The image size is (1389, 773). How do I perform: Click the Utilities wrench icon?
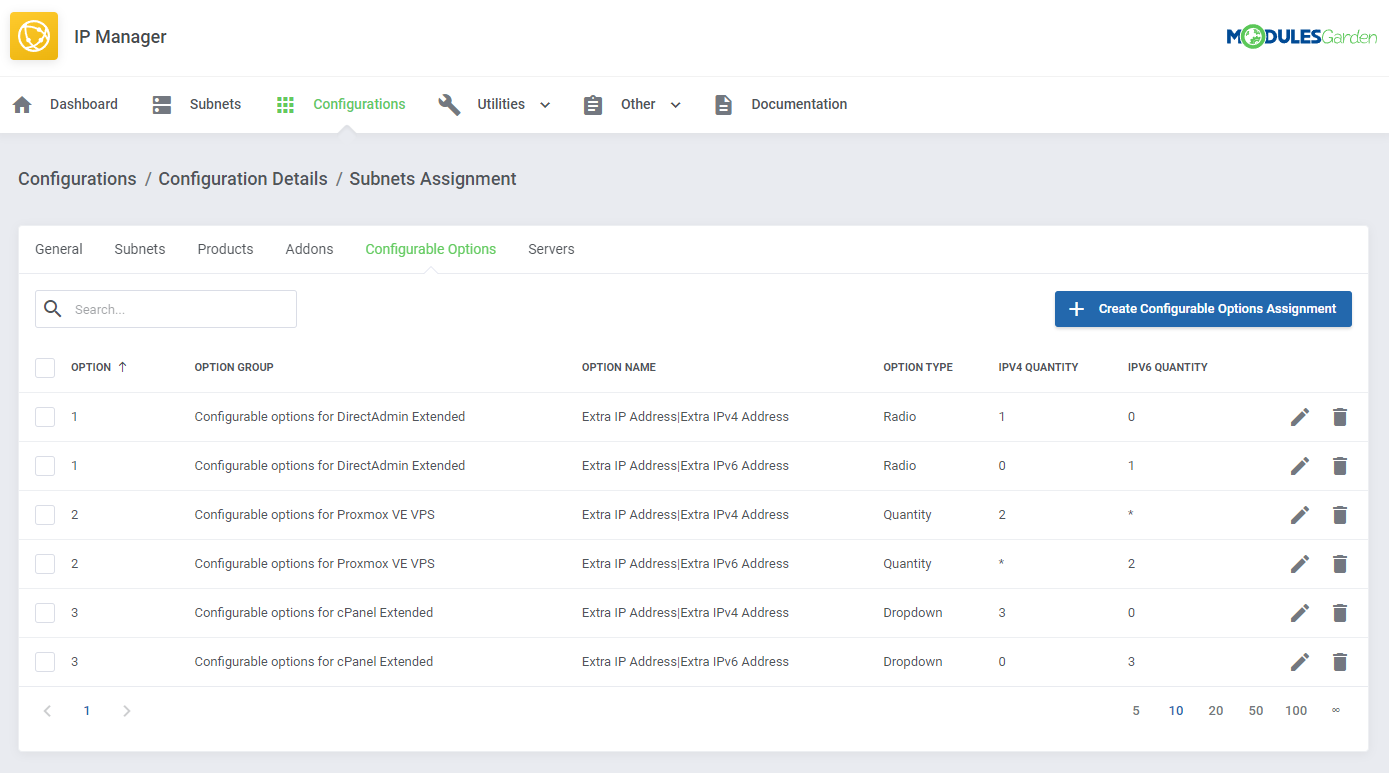[449, 103]
